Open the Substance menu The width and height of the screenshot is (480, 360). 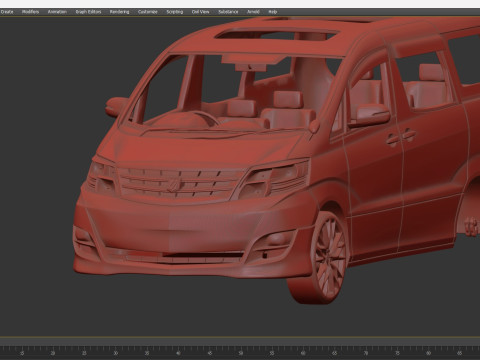(228, 12)
